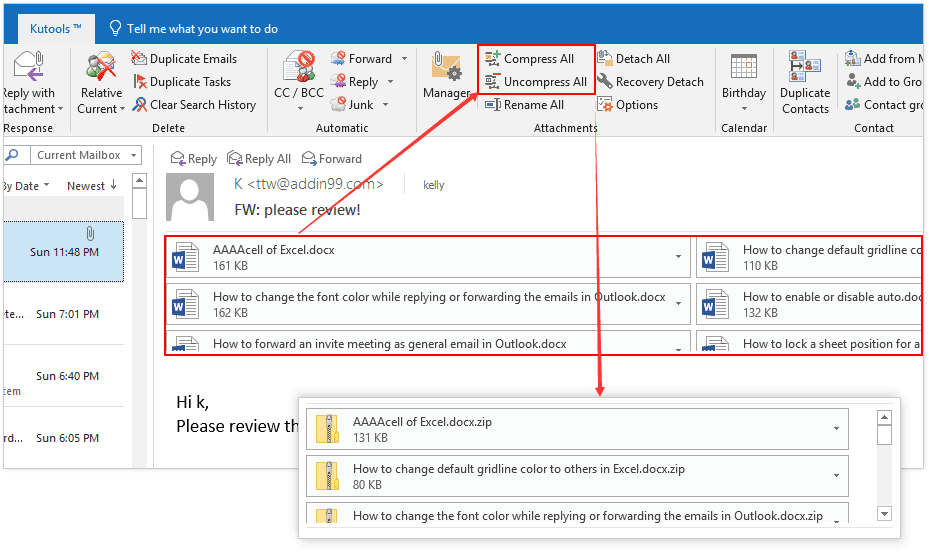Image resolution: width=929 pixels, height=556 pixels.
Task: Open AAAAcell of Excel.docx attachment
Action: (428, 257)
